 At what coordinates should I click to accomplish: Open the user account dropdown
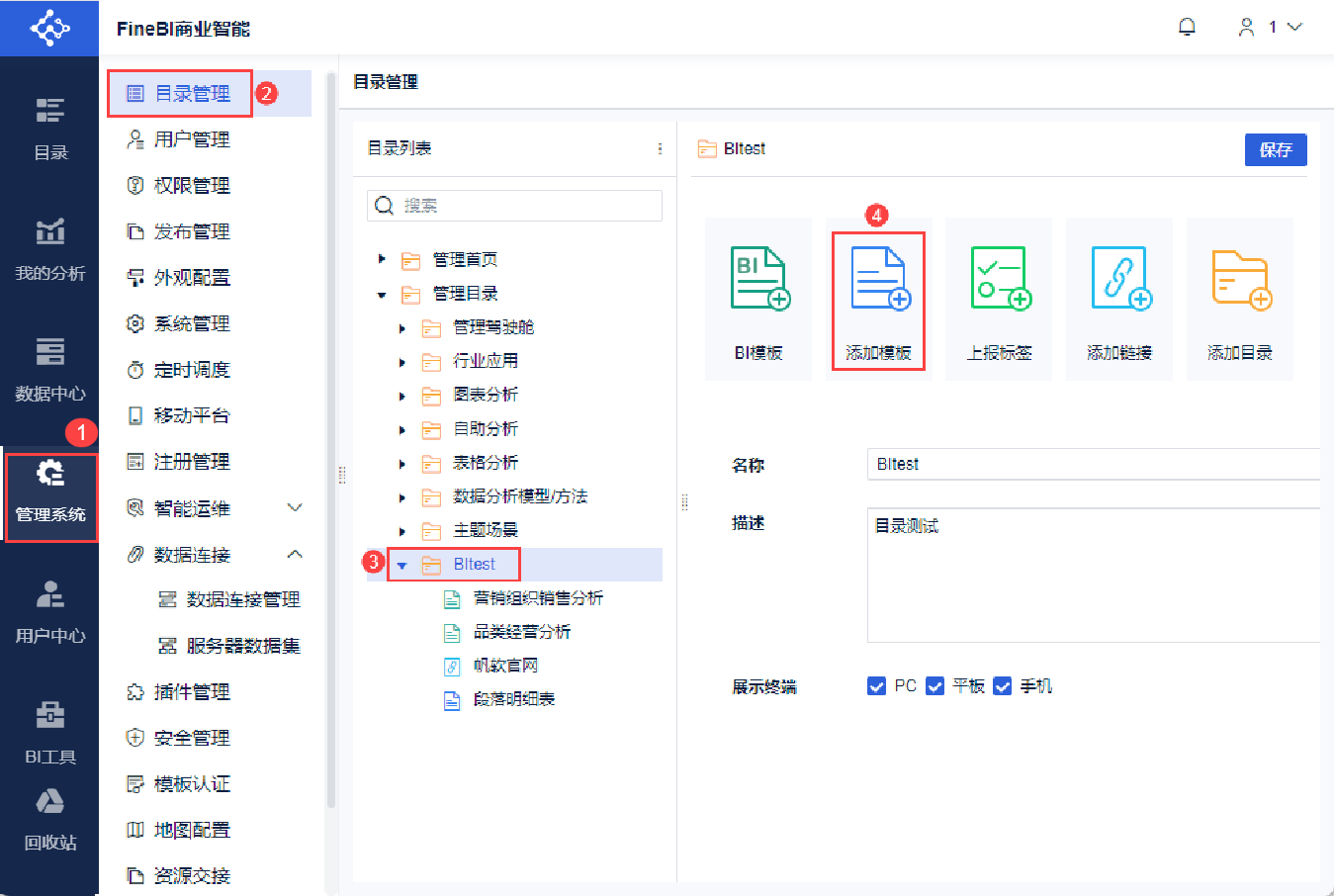(x=1271, y=27)
